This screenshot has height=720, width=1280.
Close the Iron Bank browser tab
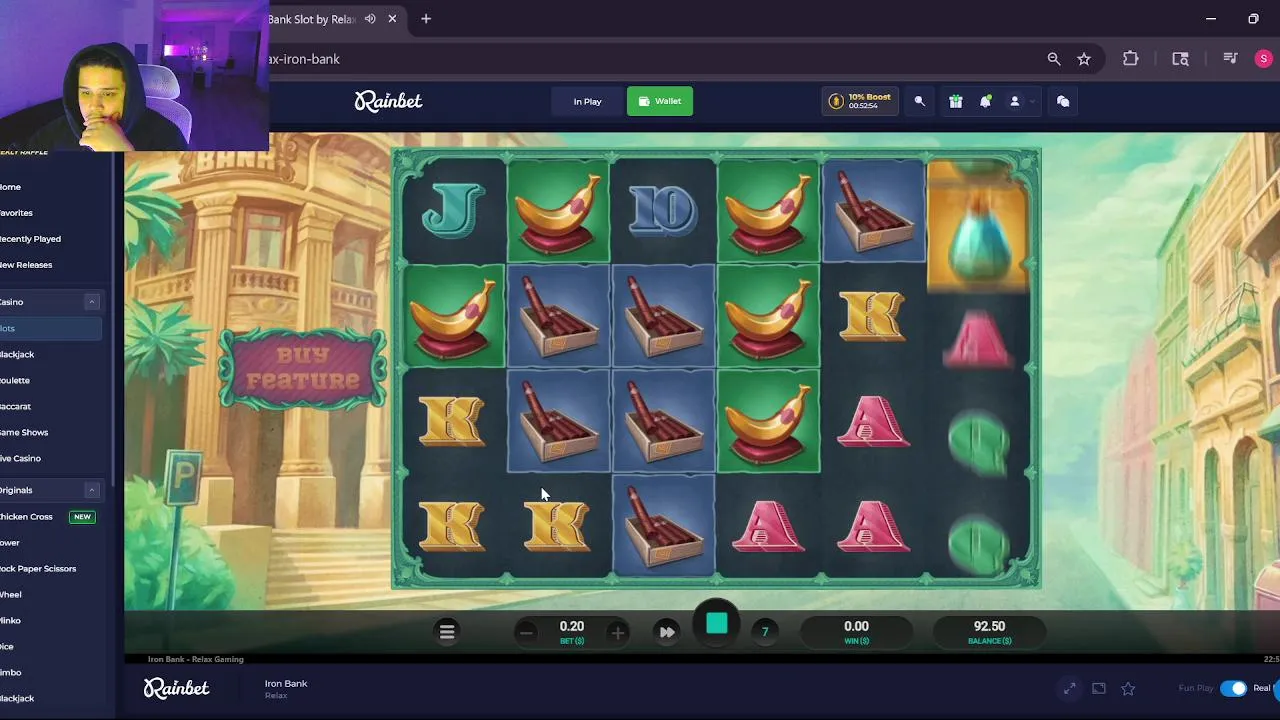click(x=392, y=19)
